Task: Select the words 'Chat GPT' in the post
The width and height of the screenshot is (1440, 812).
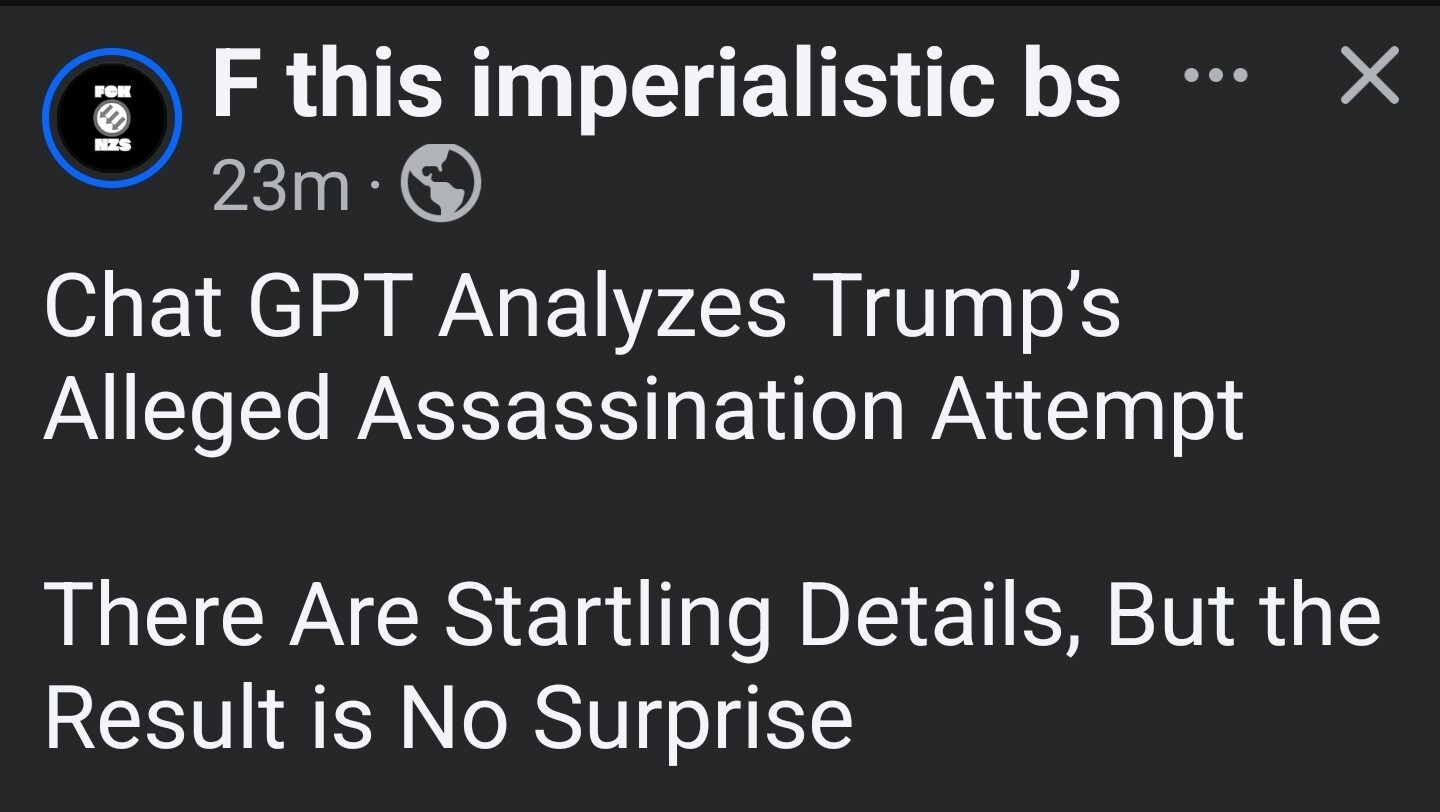Action: coord(227,306)
